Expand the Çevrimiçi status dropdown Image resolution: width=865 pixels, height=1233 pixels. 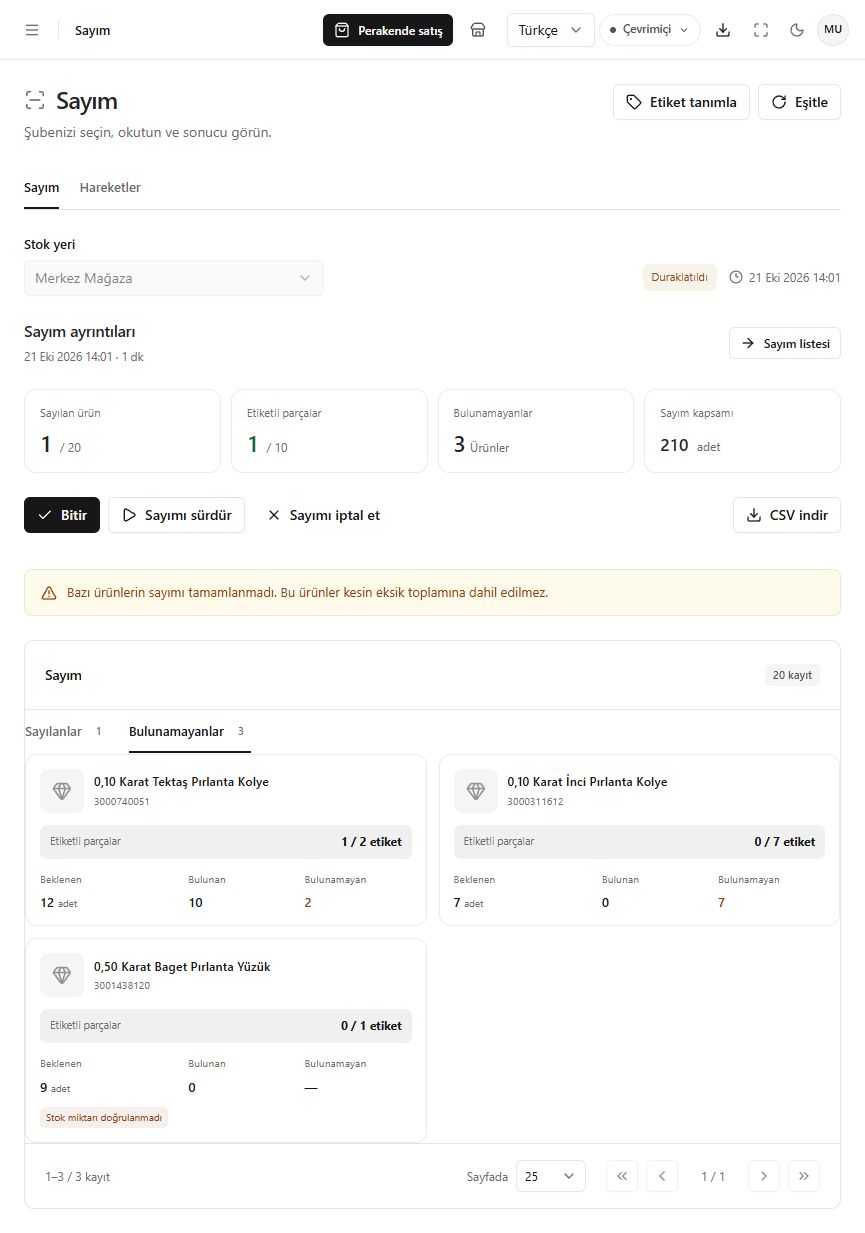[x=650, y=30]
